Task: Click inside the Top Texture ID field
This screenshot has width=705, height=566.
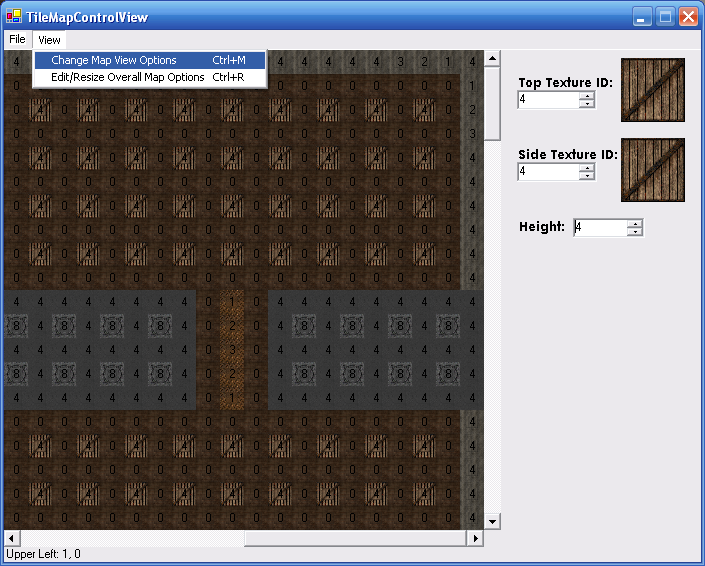Action: pyautogui.click(x=548, y=100)
